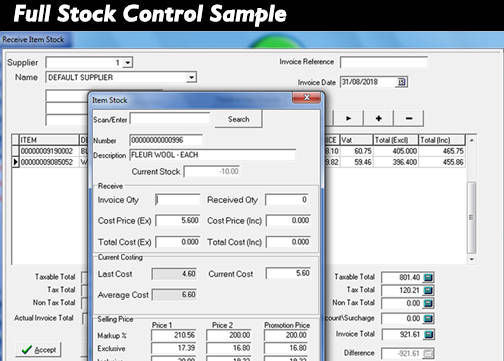Click the Last Cost field 4.60
The height and width of the screenshot is (361, 504).
174,274
